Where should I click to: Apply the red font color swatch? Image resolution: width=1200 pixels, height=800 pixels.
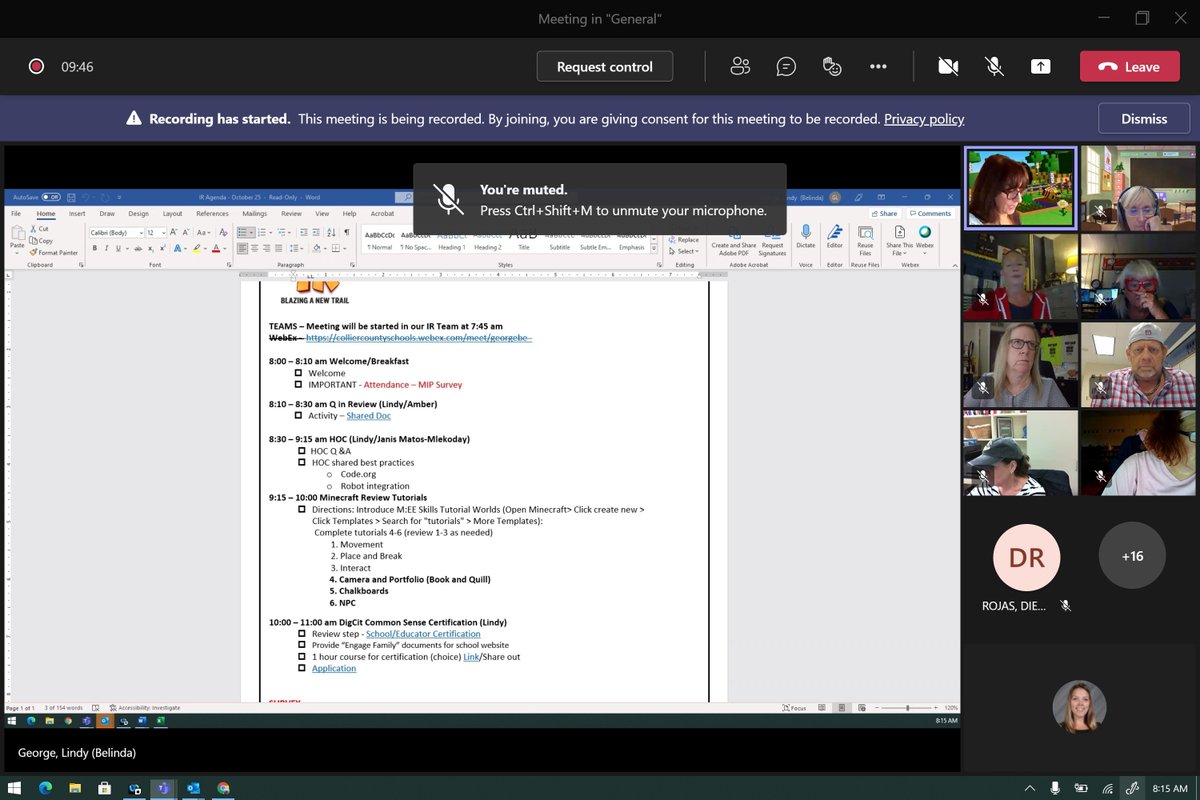tap(216, 248)
